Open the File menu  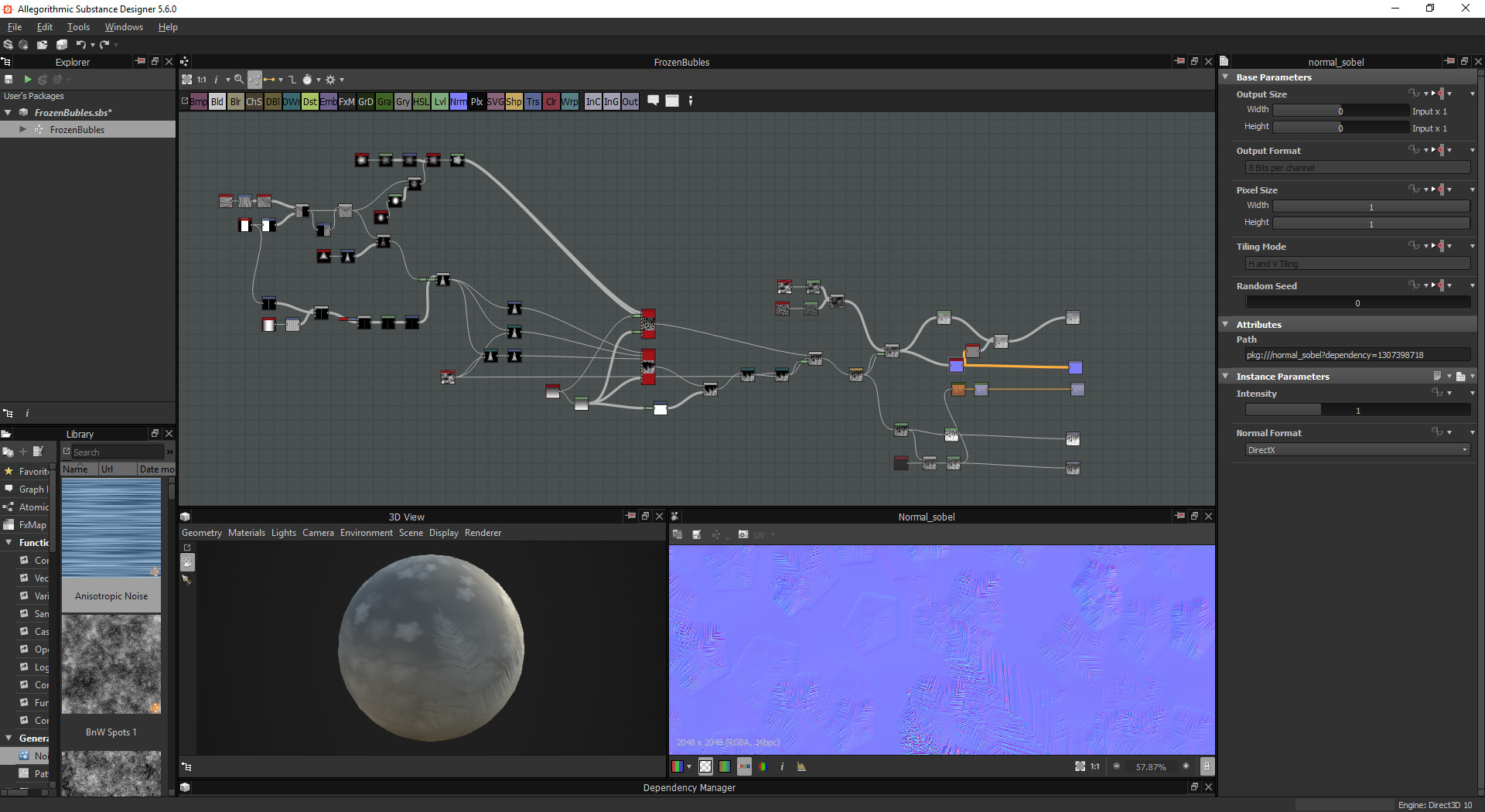[15, 27]
